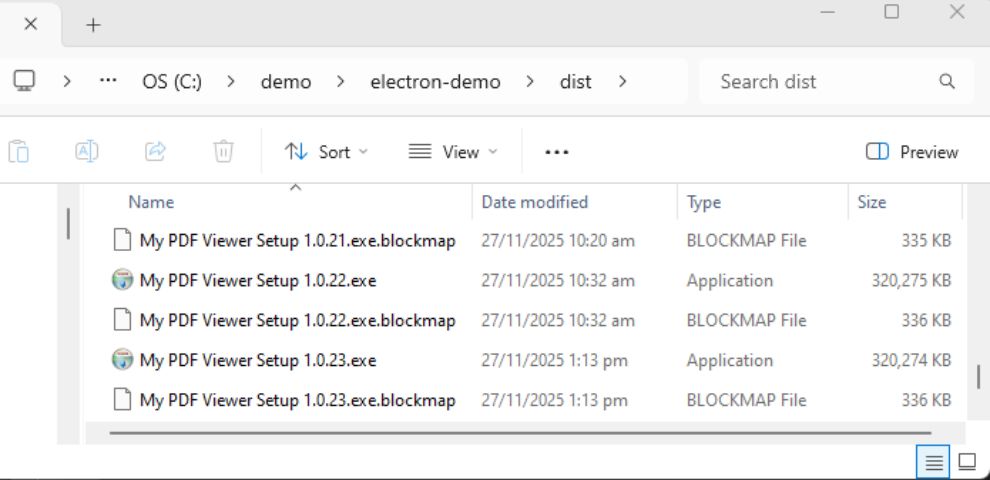Sort files by Date modified column
The image size is (990, 480).
click(x=534, y=202)
